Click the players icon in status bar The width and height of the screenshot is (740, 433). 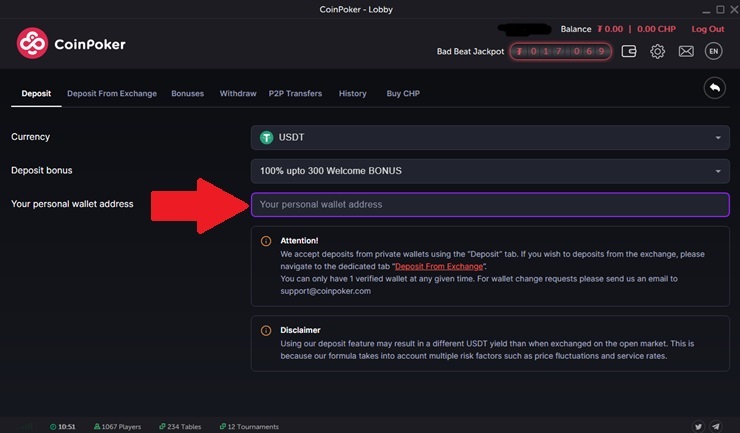[x=97, y=426]
